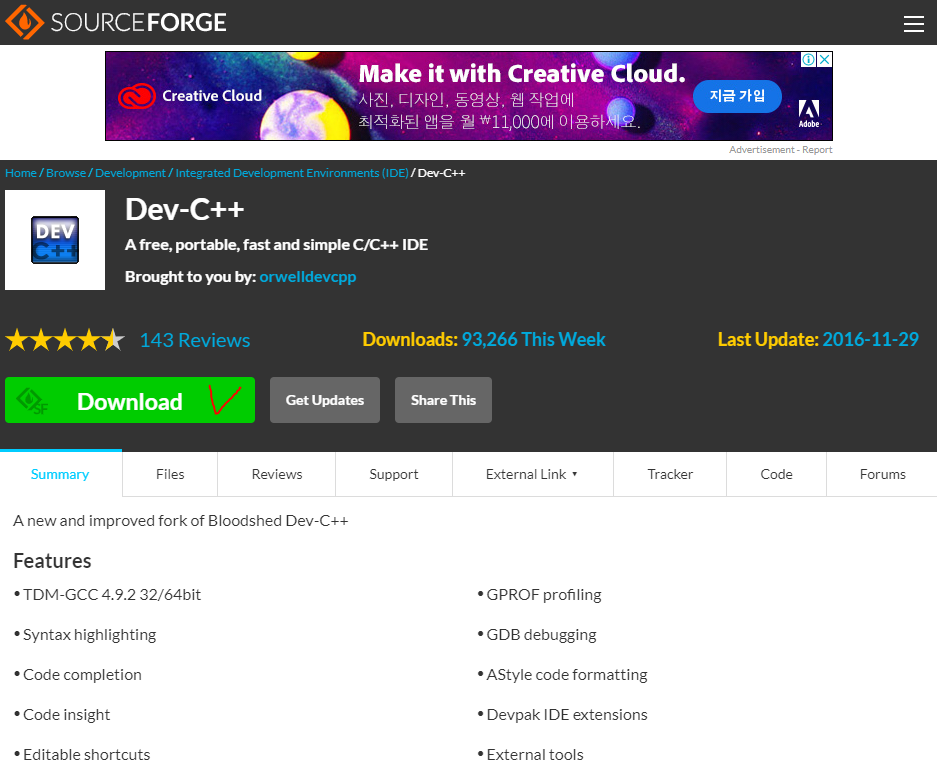Click the 'Devpak IDE extensions' feature text

(567, 715)
